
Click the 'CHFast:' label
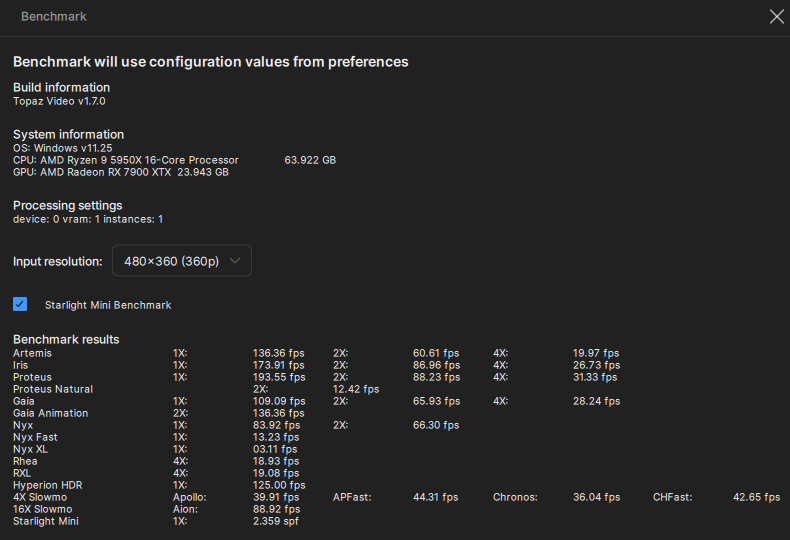[673, 498]
